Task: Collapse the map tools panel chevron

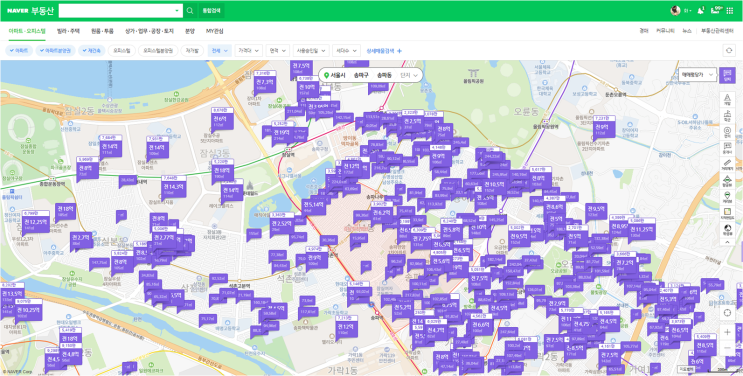Action: 727,242
